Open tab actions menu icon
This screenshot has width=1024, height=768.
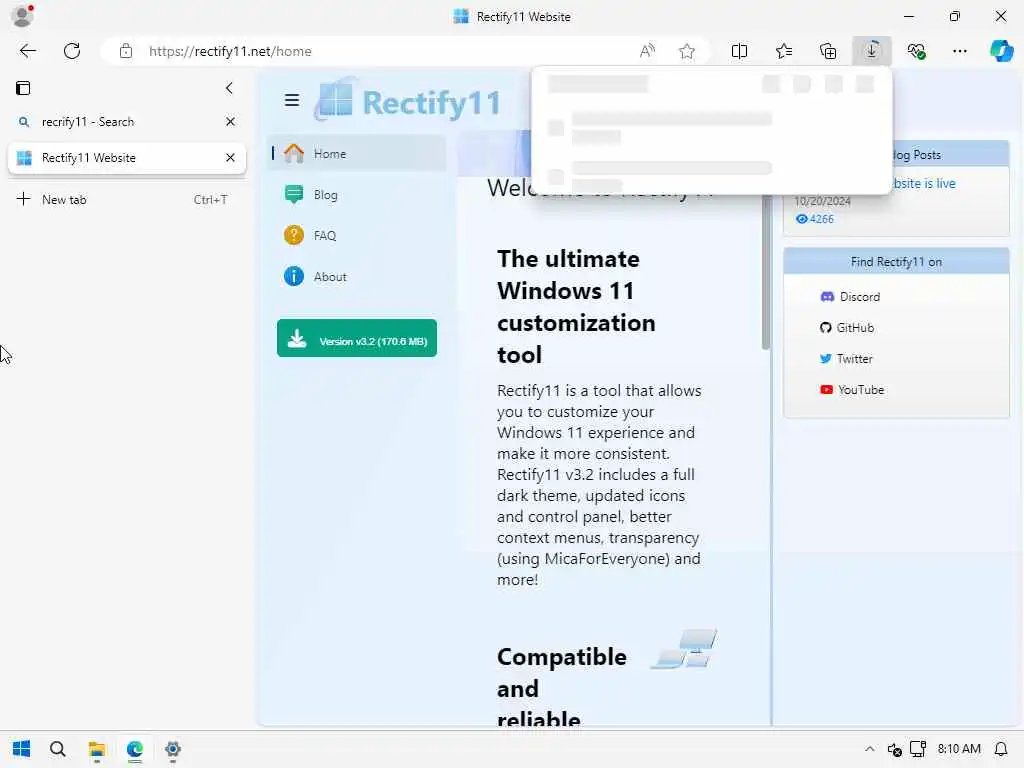(x=23, y=88)
